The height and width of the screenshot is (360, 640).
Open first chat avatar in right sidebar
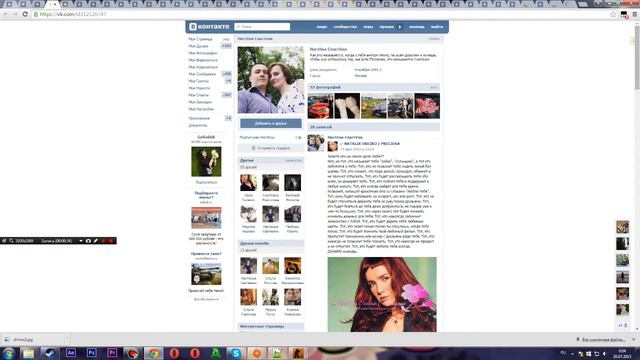[622, 227]
